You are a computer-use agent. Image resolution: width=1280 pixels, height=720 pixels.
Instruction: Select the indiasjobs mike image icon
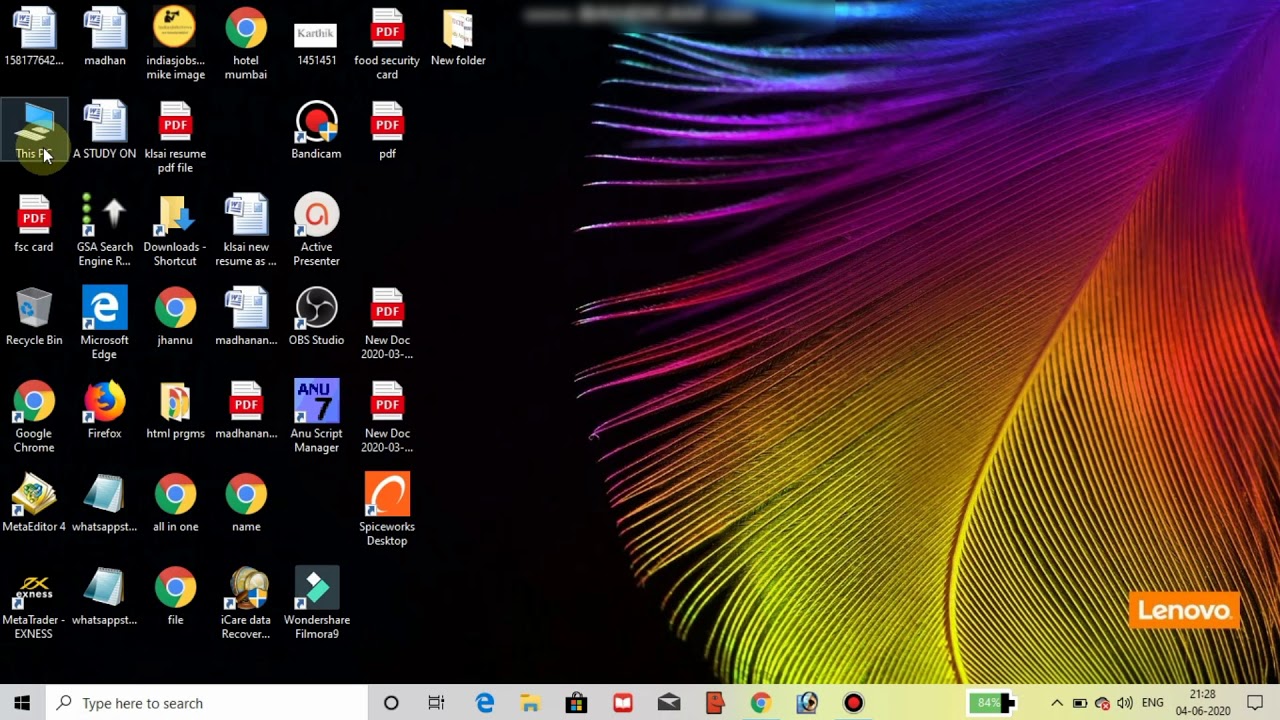(175, 44)
